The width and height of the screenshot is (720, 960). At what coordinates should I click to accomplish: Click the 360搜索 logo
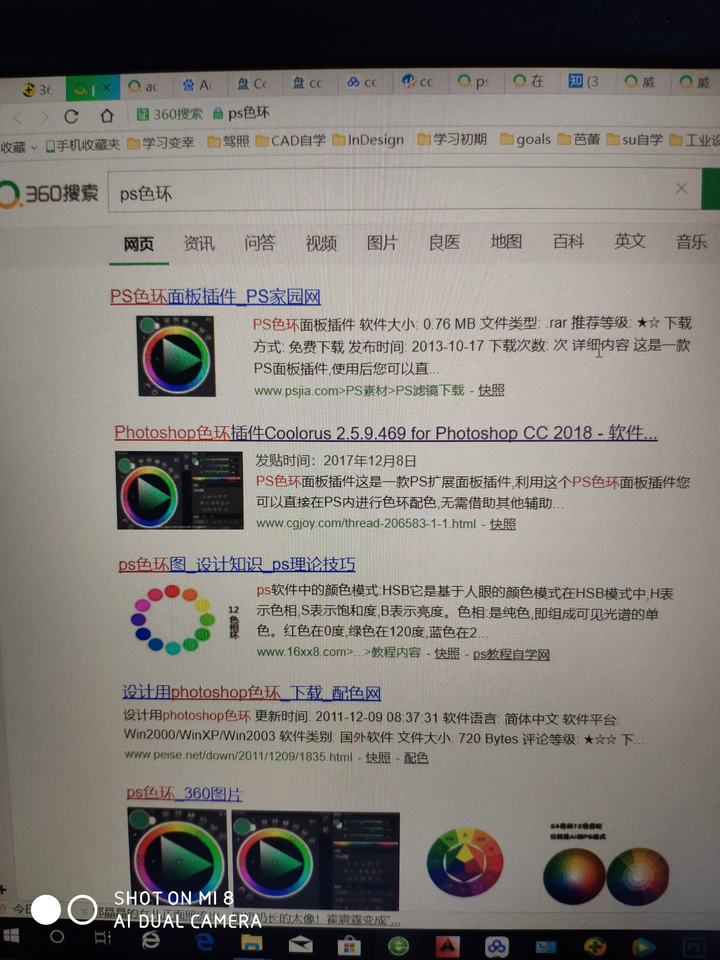coord(49,193)
